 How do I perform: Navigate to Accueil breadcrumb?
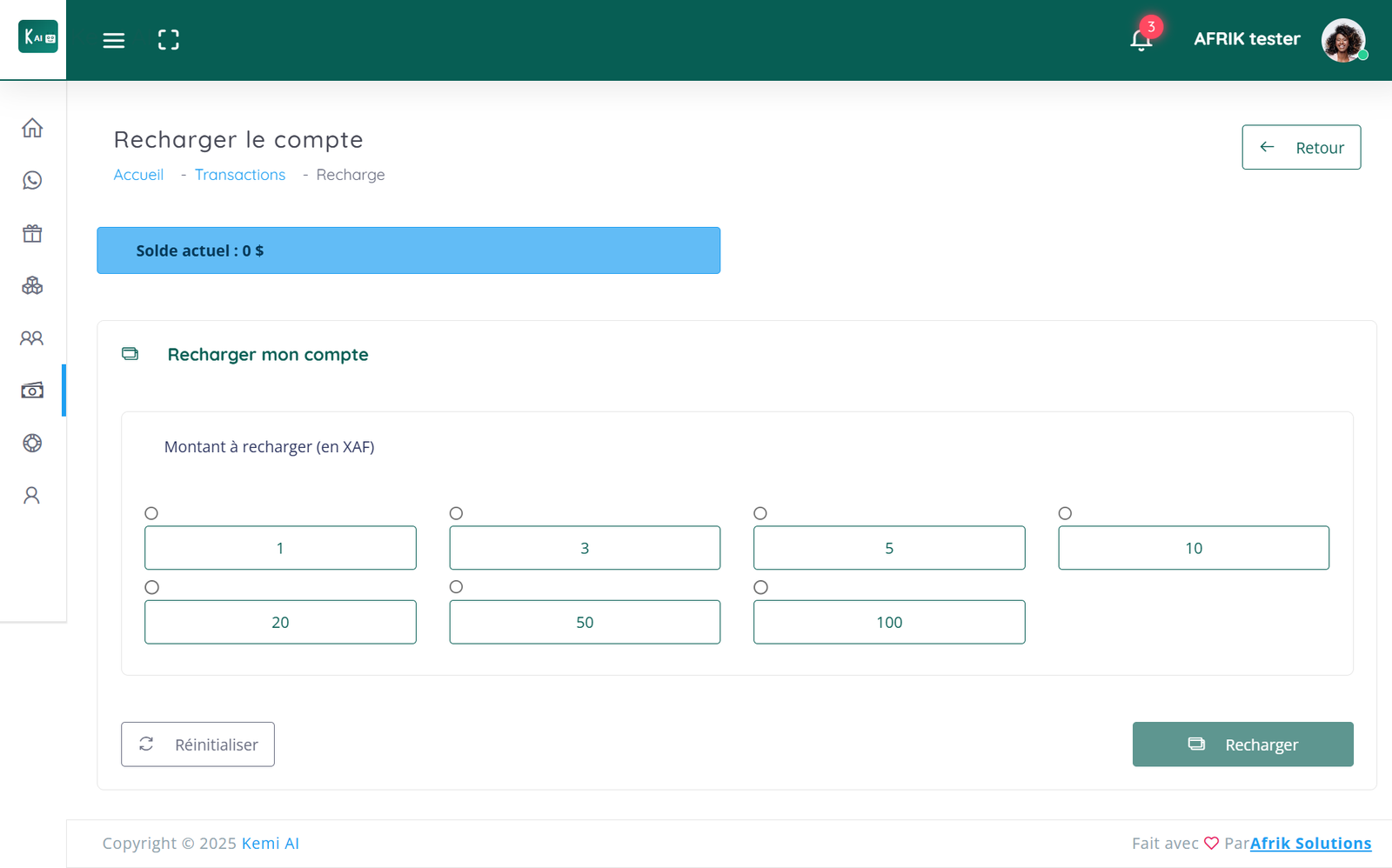pyautogui.click(x=138, y=175)
